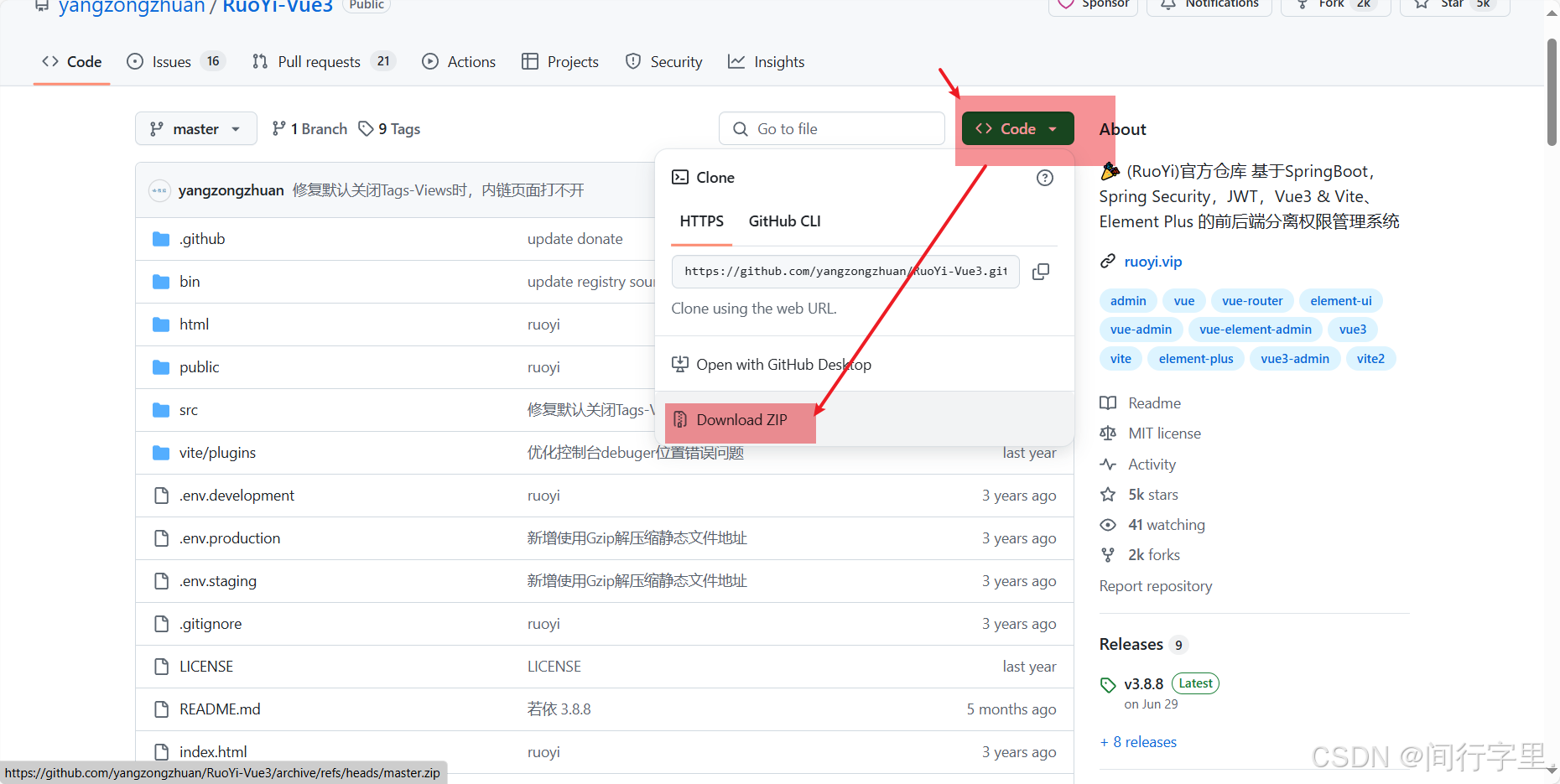
Task: Open the index.html file
Action: [x=213, y=752]
